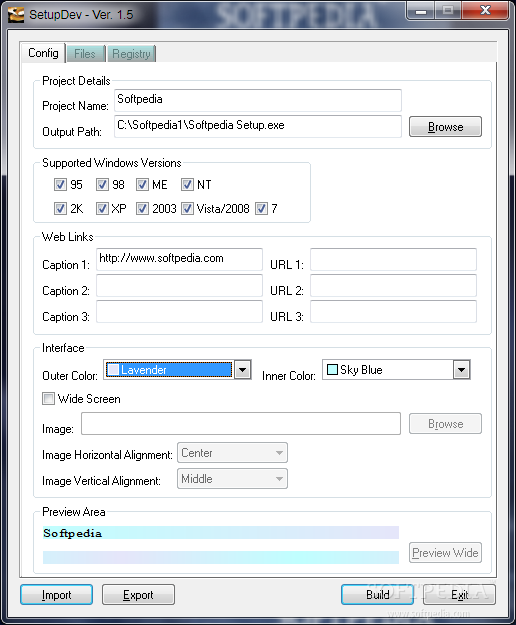Click the Caption 1 input field
The image size is (516, 625).
coord(179,259)
